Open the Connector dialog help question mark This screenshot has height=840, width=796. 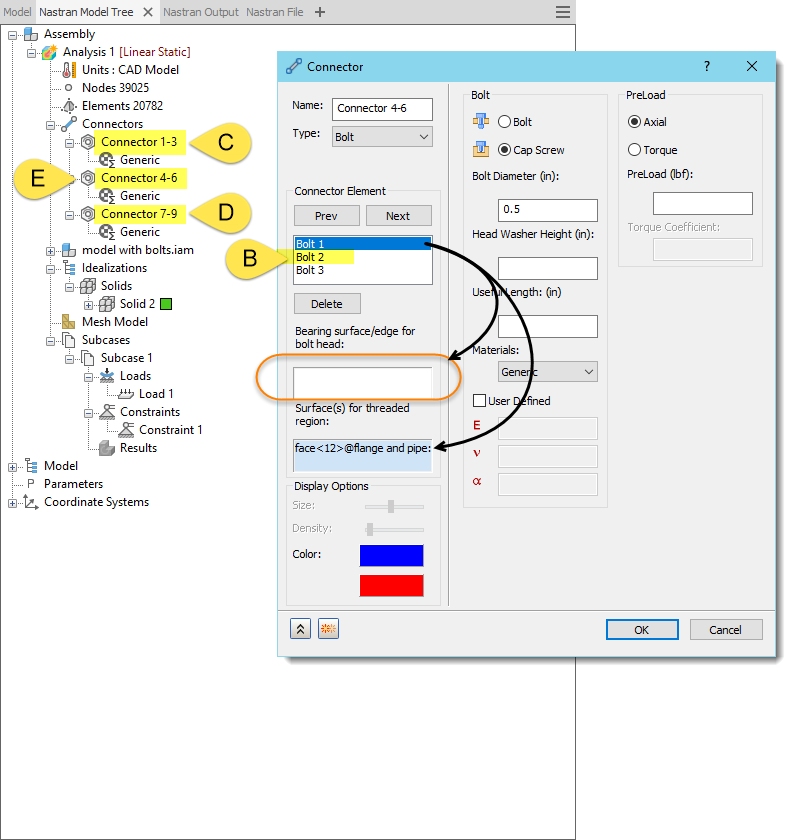pos(707,66)
